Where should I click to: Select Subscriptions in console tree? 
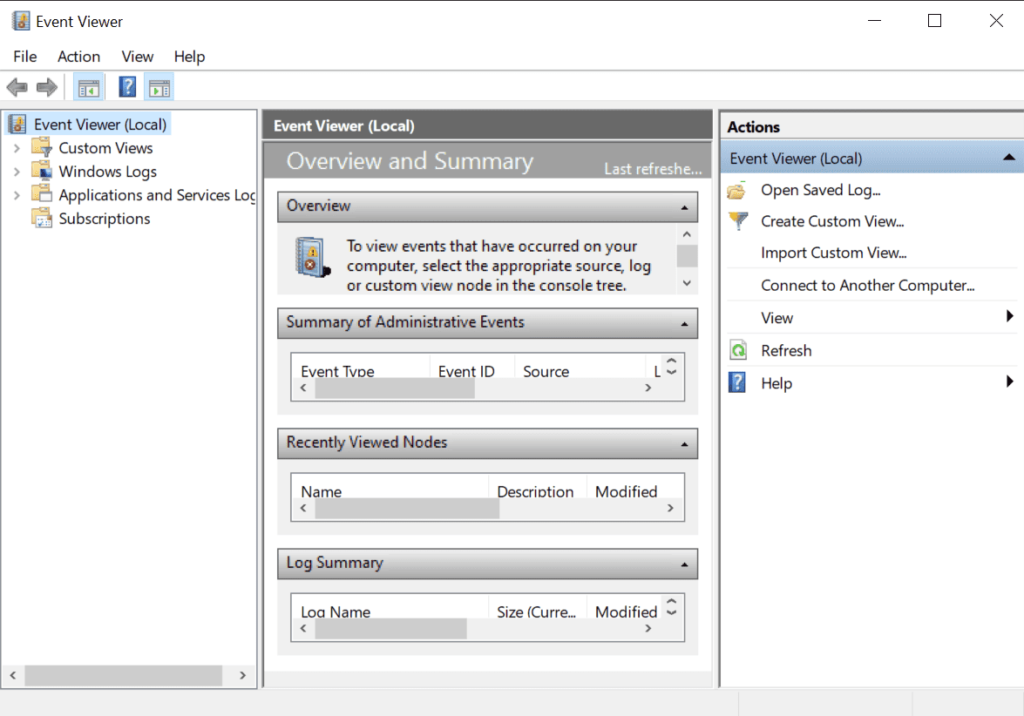pyautogui.click(x=104, y=219)
